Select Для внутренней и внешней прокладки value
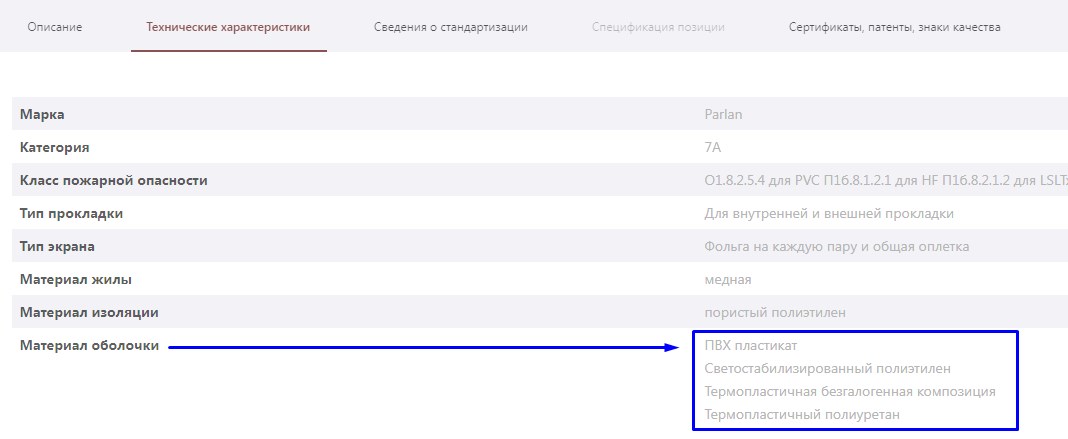1068x439 pixels. [829, 214]
